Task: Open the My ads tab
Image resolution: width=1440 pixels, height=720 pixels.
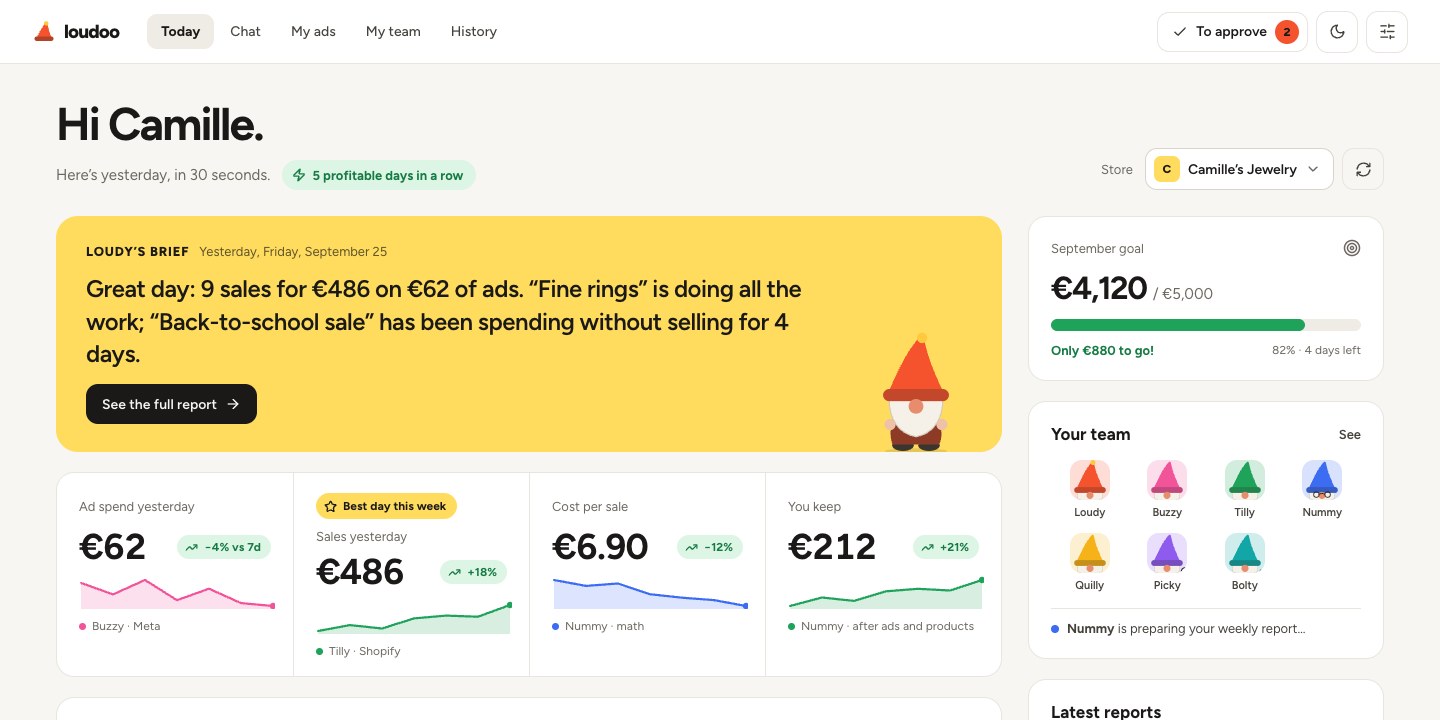Action: point(313,32)
